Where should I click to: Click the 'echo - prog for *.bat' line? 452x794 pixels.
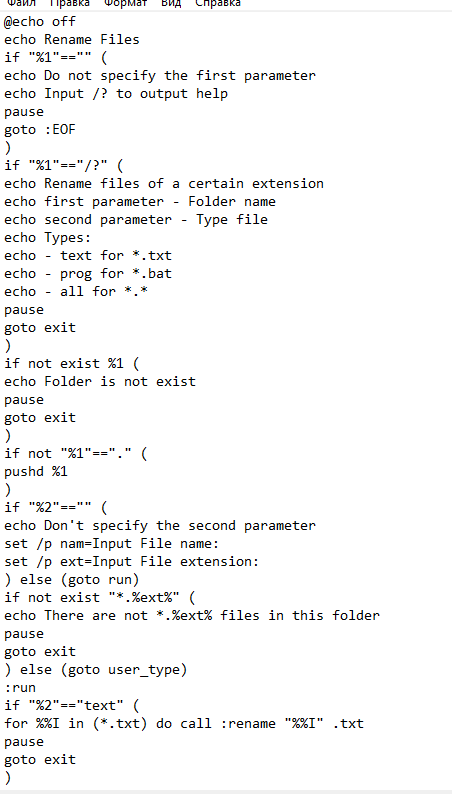click(x=88, y=273)
